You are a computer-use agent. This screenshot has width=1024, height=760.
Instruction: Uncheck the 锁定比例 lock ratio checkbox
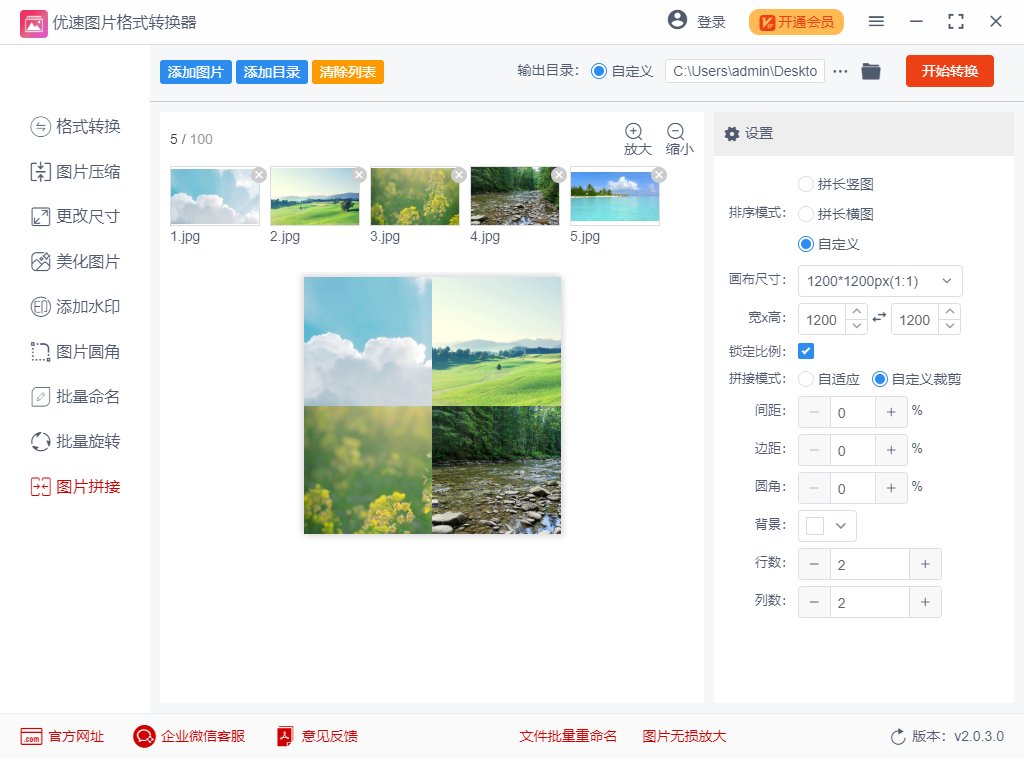(x=806, y=351)
